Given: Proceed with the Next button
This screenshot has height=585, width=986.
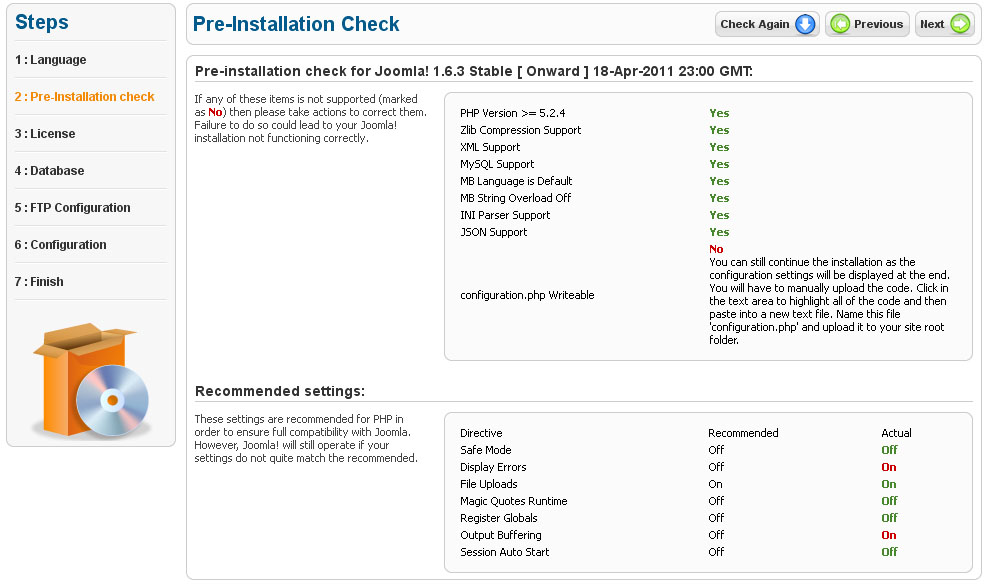Looking at the screenshot, I should pyautogui.click(x=944, y=24).
